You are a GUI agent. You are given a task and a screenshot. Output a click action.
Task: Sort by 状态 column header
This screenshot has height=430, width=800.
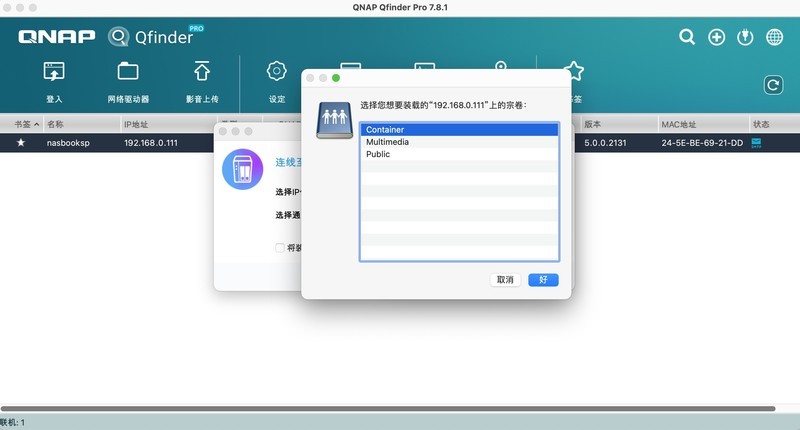(774, 124)
